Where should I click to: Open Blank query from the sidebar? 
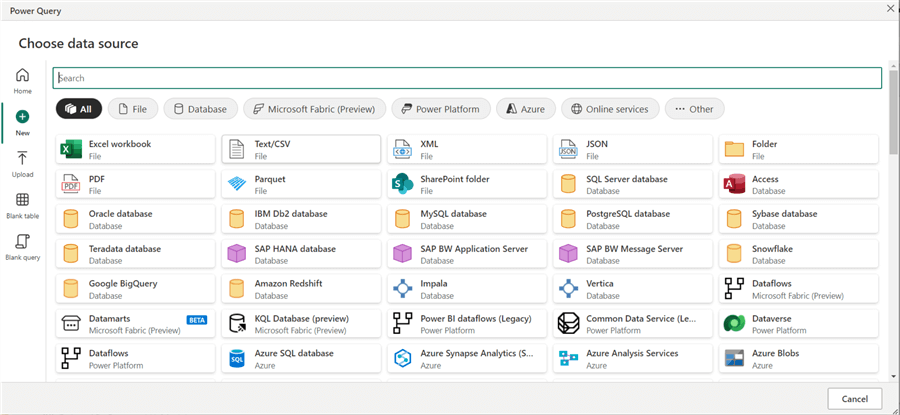22,246
